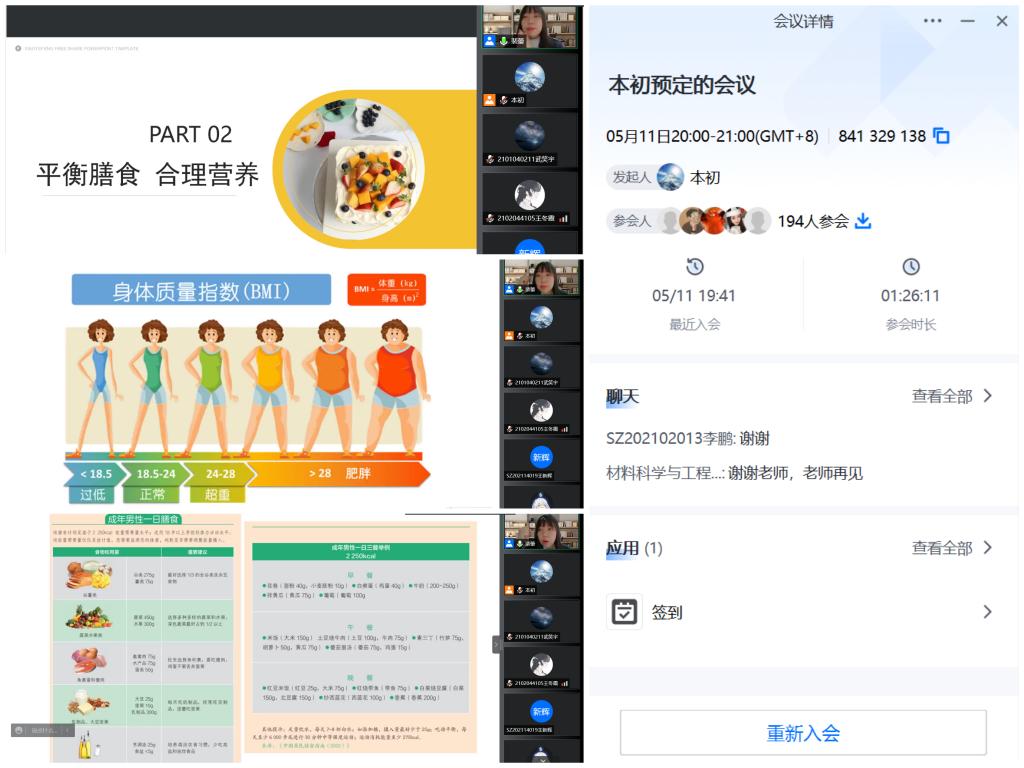Click the 签到 check-in calendar icon
The height and width of the screenshot is (768, 1024).
click(624, 612)
